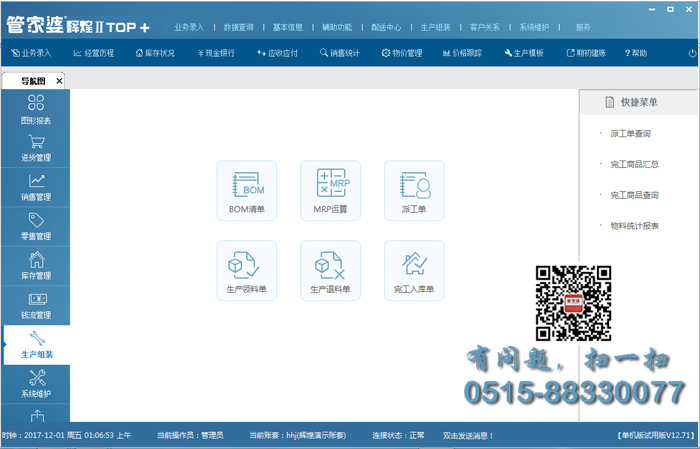The width and height of the screenshot is (700, 449).
Task: Switch to the 导航图 tab
Action: click(x=32, y=81)
